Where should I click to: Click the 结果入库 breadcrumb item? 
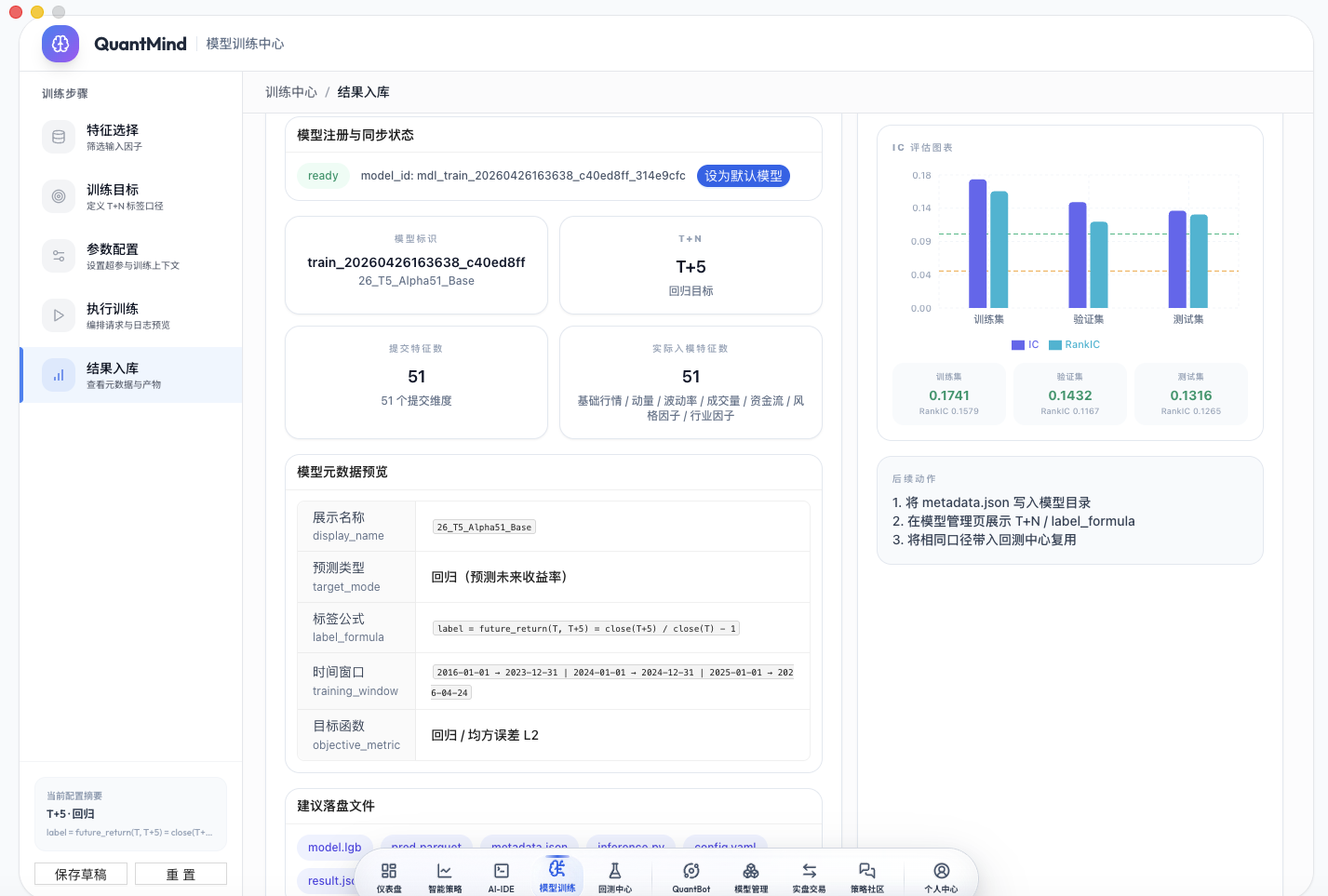tap(364, 92)
